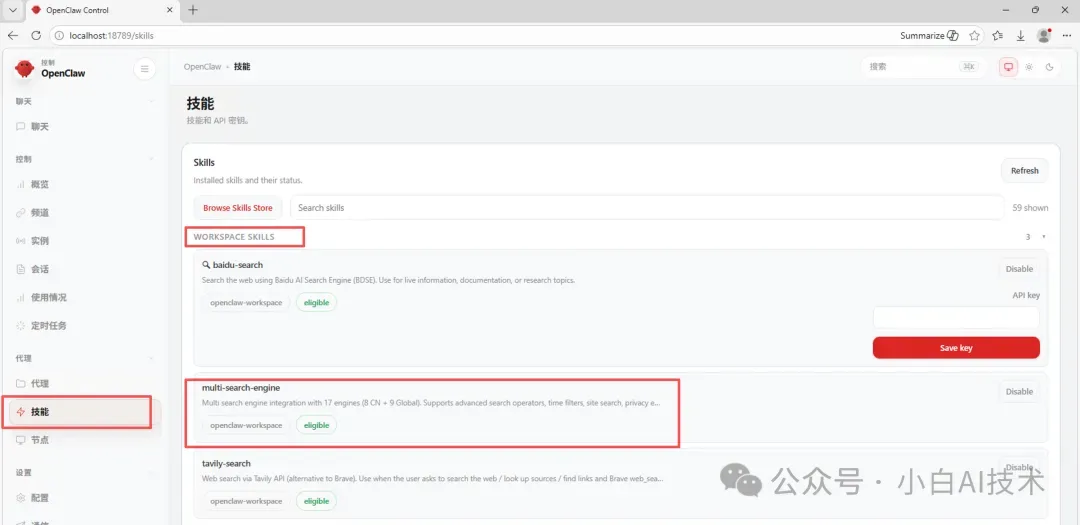Click the Skills card heading
The height and width of the screenshot is (525, 1080).
[x=204, y=163]
